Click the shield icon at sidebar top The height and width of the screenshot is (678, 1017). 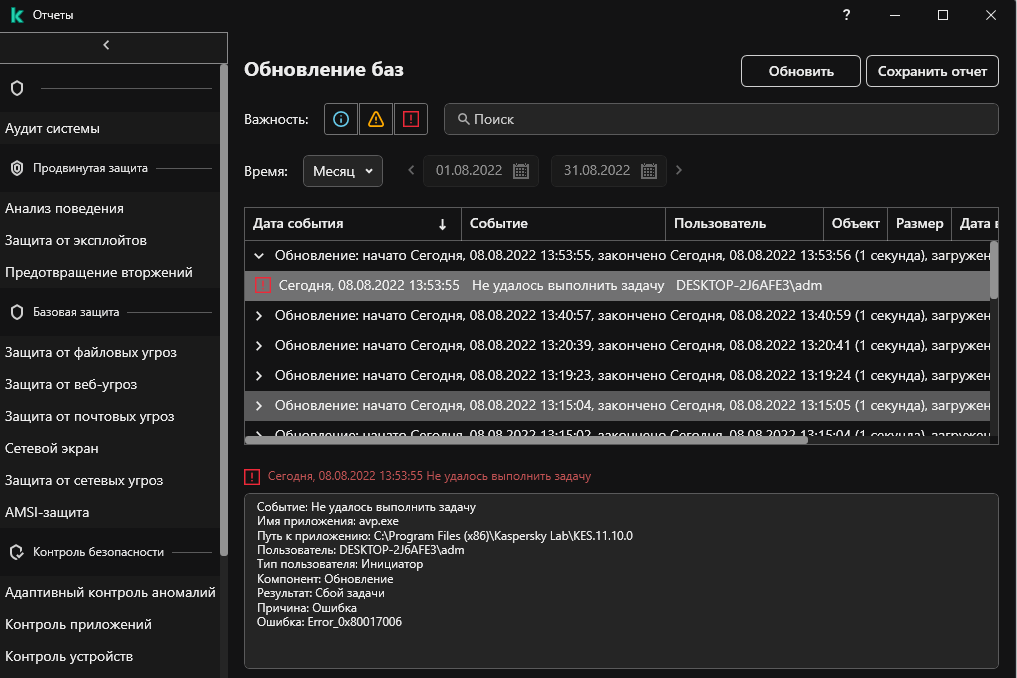(16, 88)
